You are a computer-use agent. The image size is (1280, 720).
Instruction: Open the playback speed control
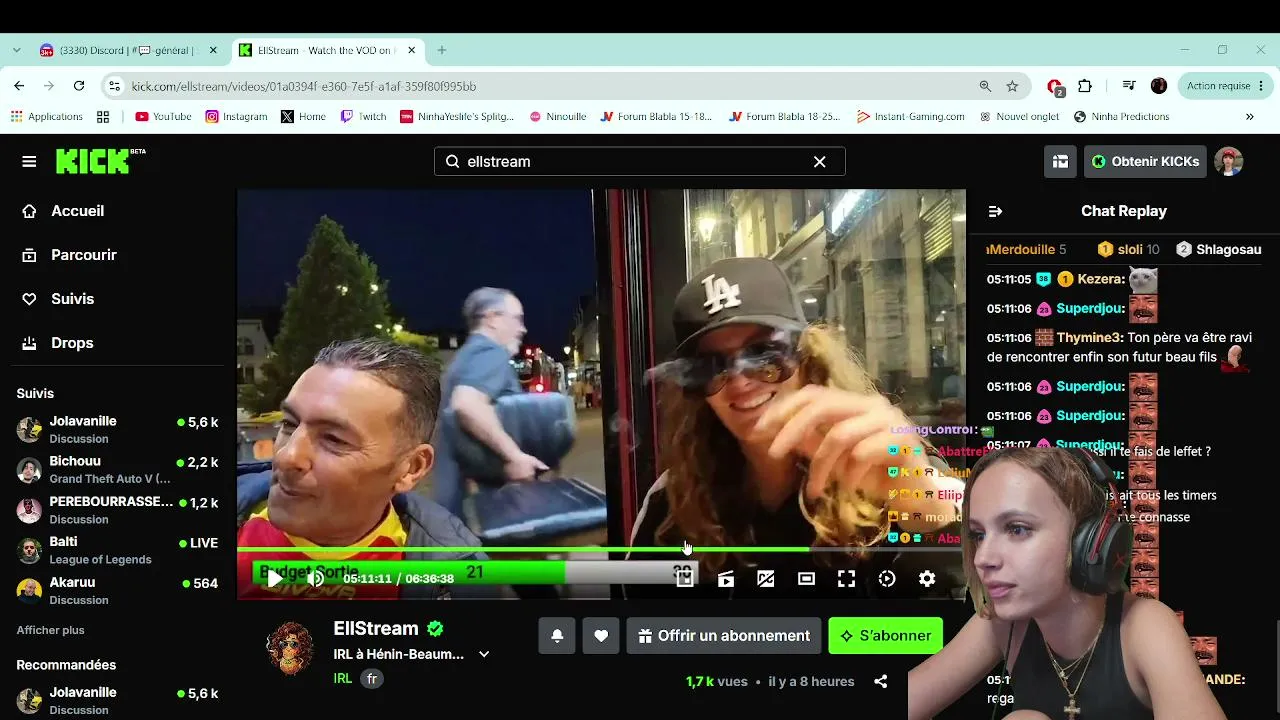(887, 578)
